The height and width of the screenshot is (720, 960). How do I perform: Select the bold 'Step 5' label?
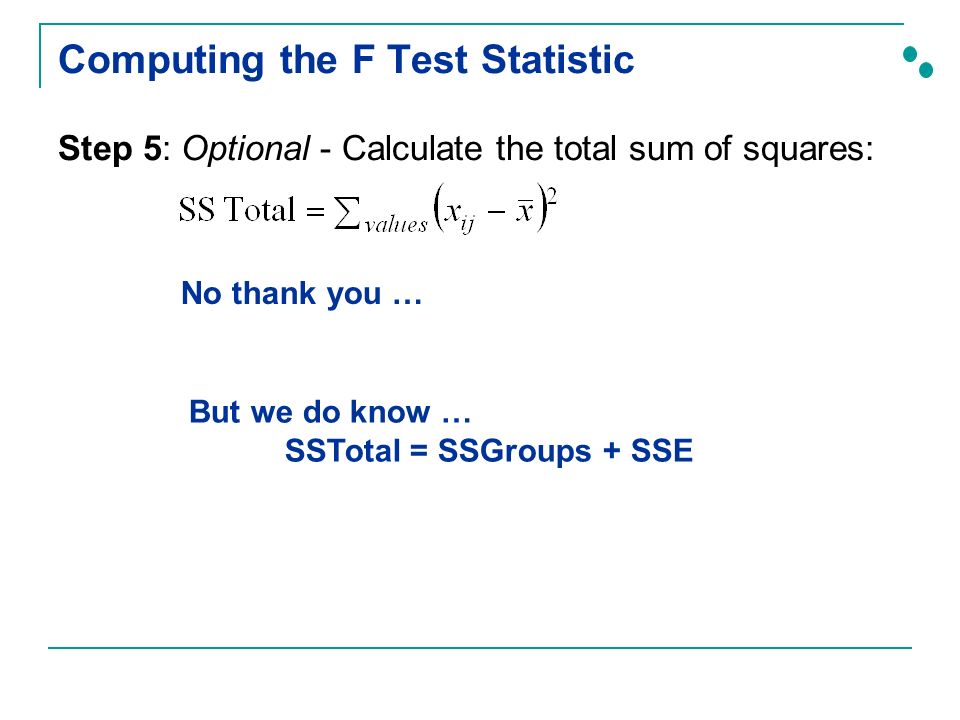click(110, 149)
